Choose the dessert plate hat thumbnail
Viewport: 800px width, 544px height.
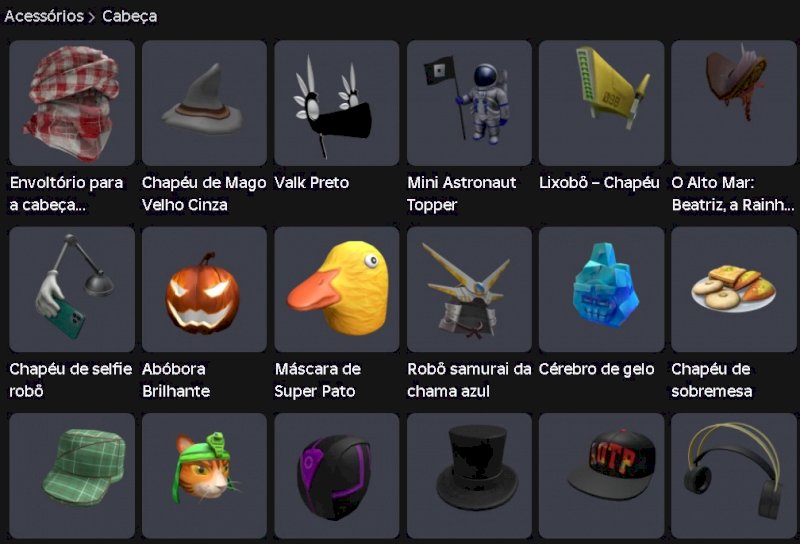[734, 289]
